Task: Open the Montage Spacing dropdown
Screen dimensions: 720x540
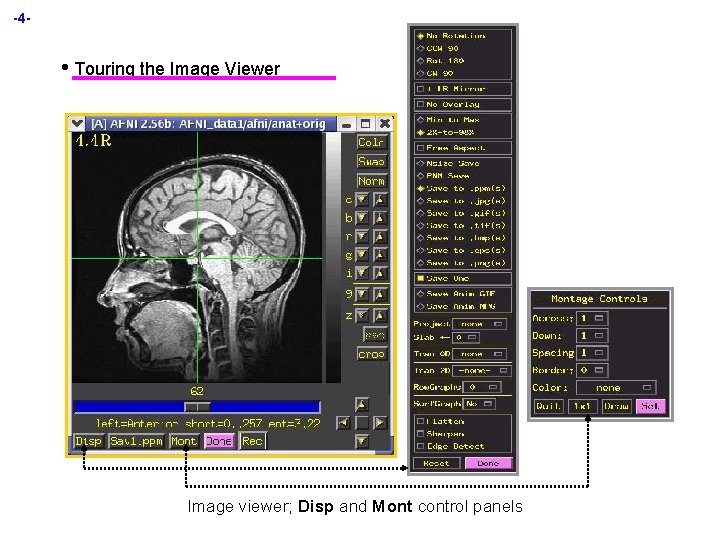Action: click(593, 353)
